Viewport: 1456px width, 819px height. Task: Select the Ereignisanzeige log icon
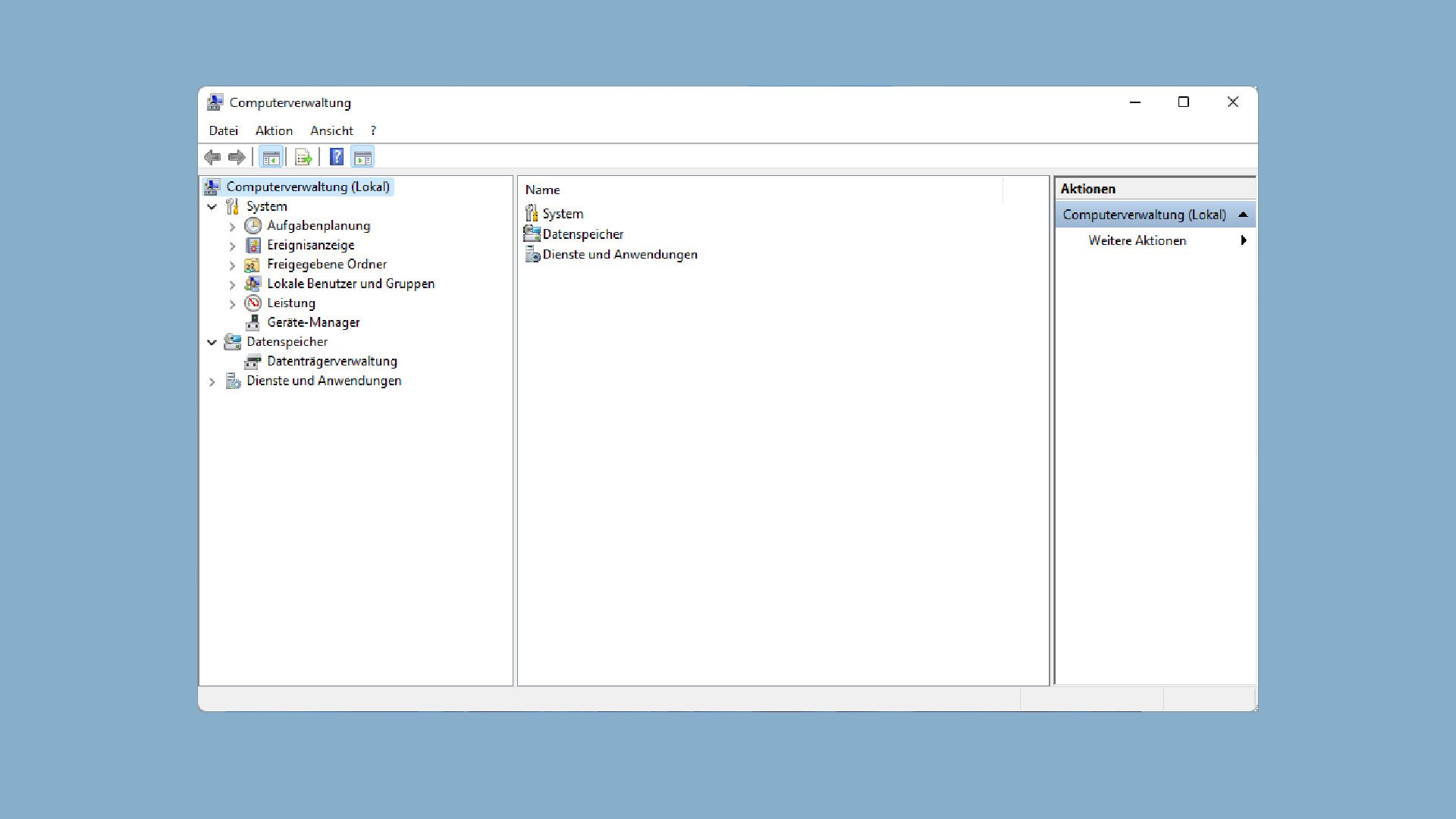[x=253, y=245]
